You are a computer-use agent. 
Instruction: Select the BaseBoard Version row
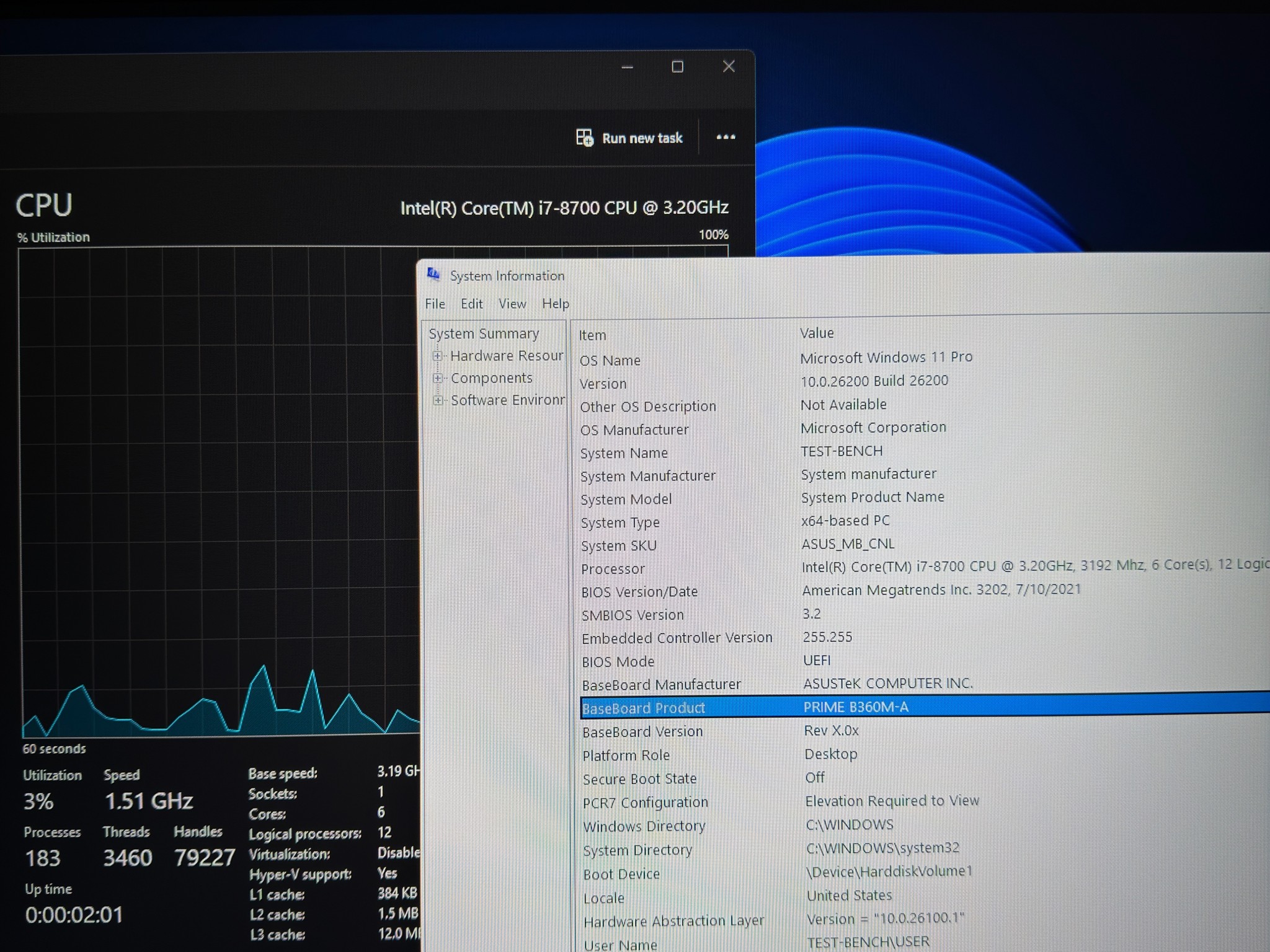coord(924,731)
